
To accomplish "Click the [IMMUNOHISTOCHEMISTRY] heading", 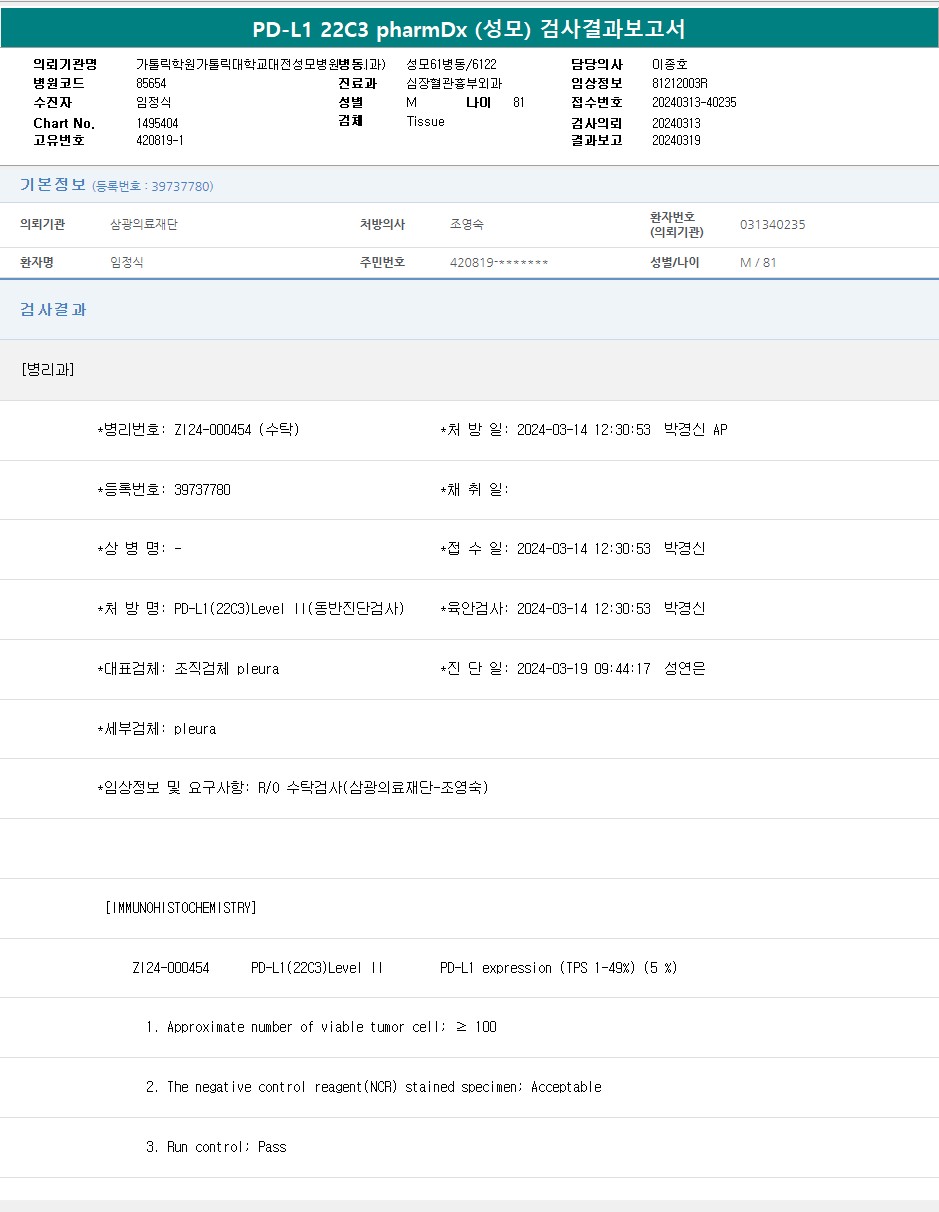I will 180,908.
